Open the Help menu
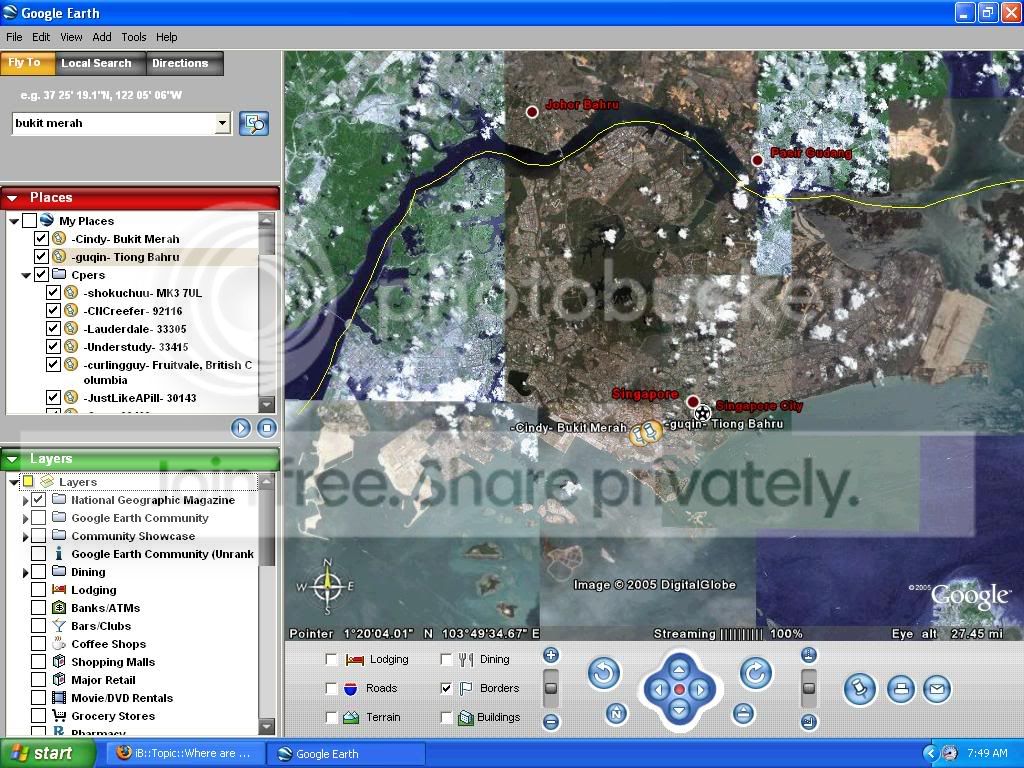The width and height of the screenshot is (1024, 768). click(x=167, y=37)
